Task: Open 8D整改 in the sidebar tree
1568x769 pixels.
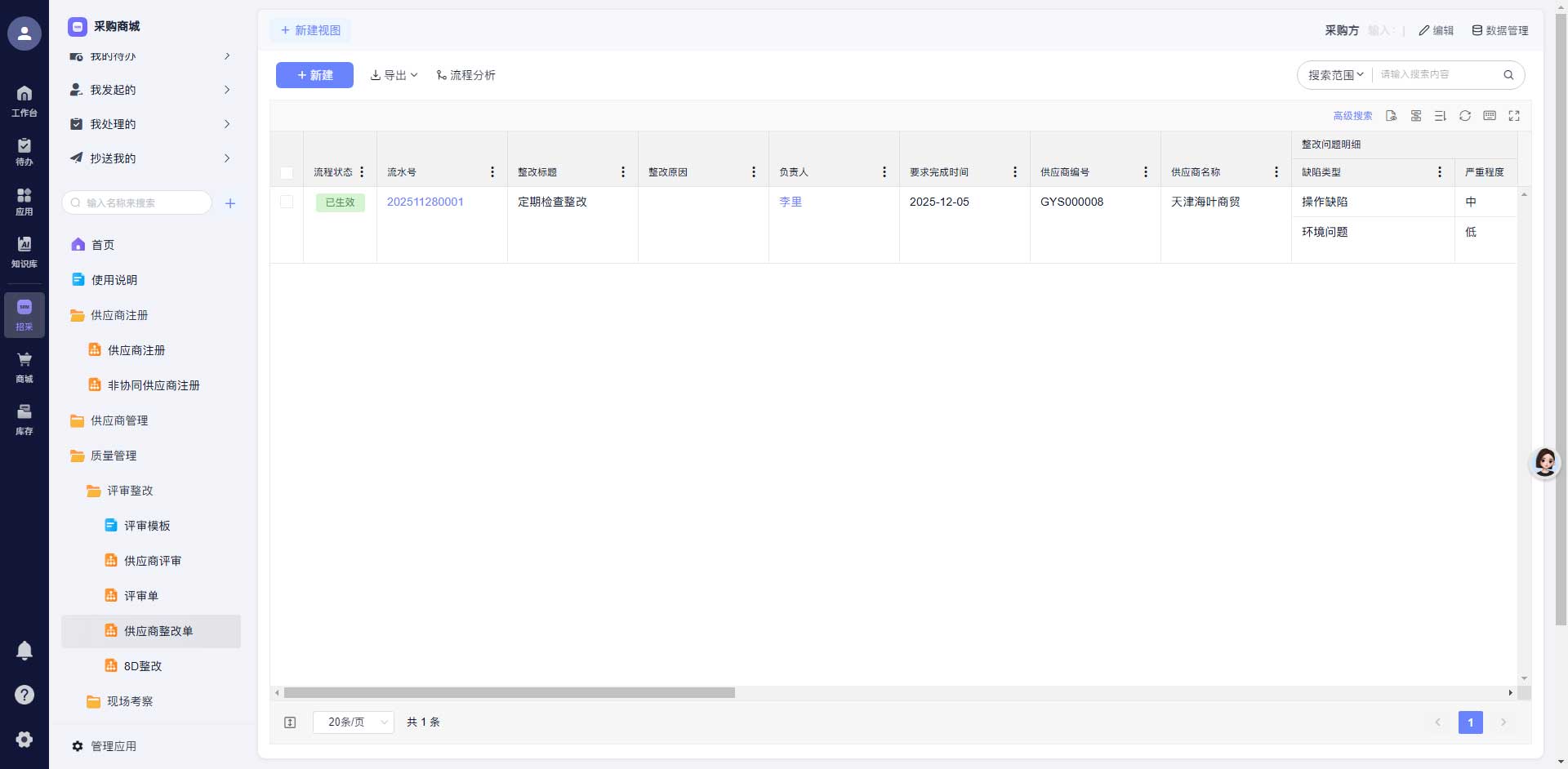Action: coord(143,666)
